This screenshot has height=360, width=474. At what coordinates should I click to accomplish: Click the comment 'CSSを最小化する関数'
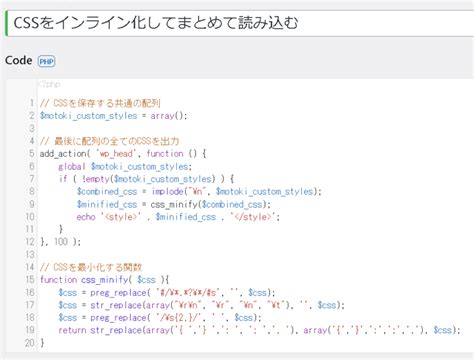[x=91, y=267]
